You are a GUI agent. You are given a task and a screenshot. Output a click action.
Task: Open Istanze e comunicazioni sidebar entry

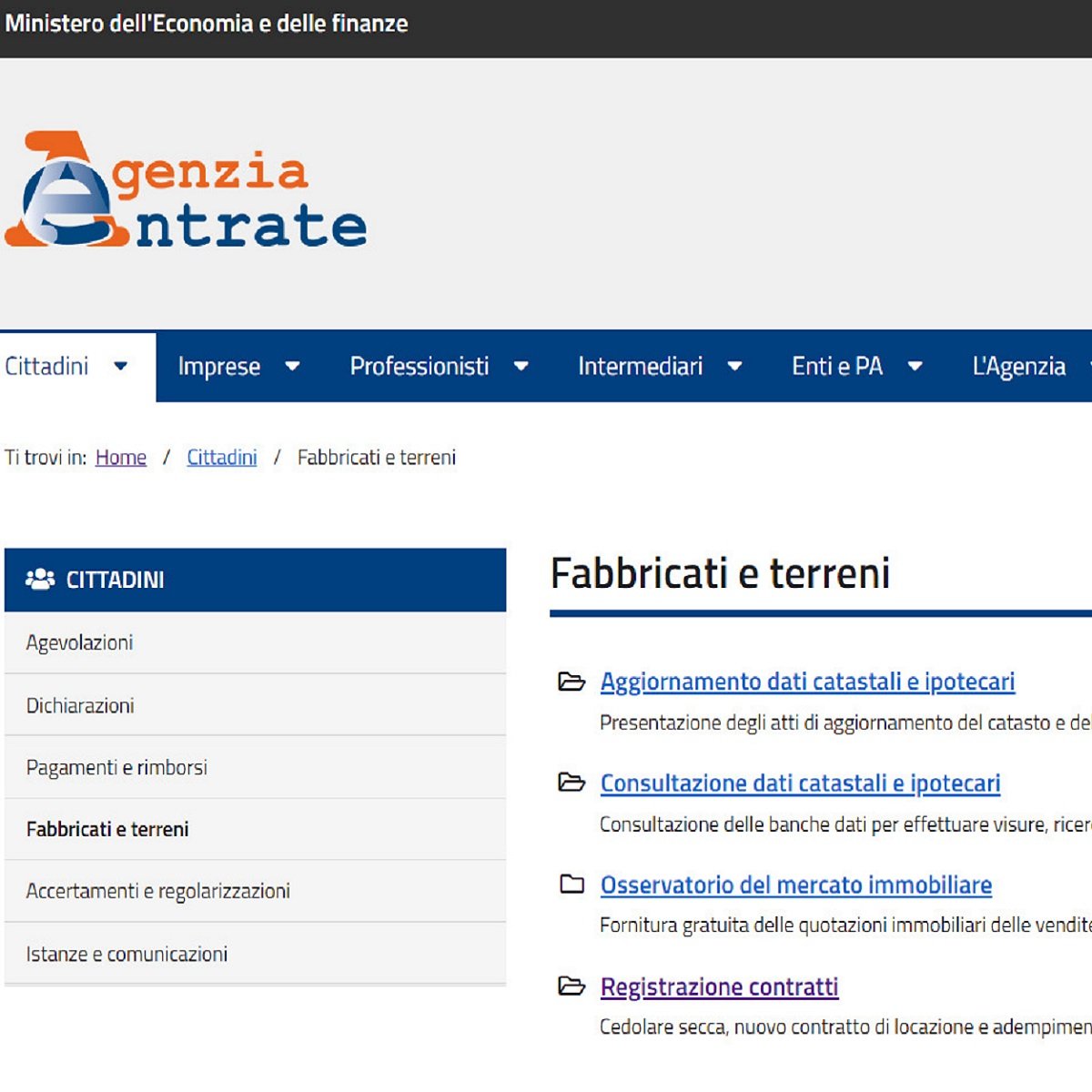pyautogui.click(x=126, y=954)
